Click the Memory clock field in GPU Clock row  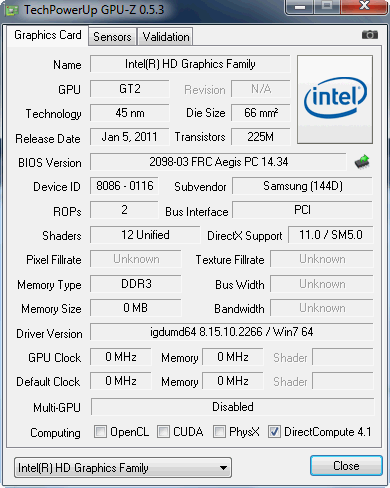[233, 357]
